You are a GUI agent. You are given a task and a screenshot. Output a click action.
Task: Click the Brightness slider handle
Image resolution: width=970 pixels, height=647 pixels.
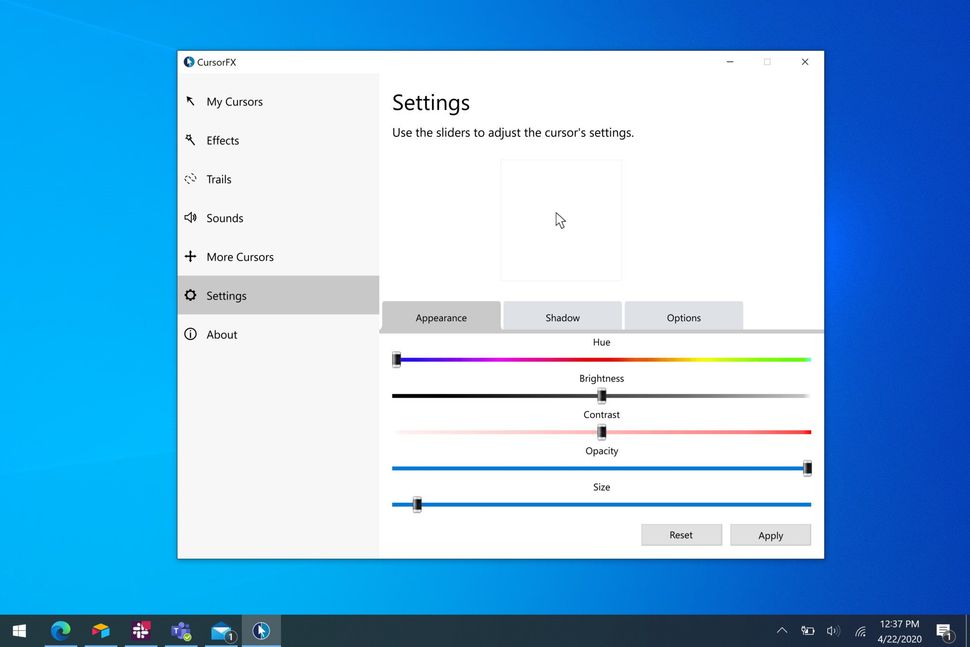click(602, 395)
